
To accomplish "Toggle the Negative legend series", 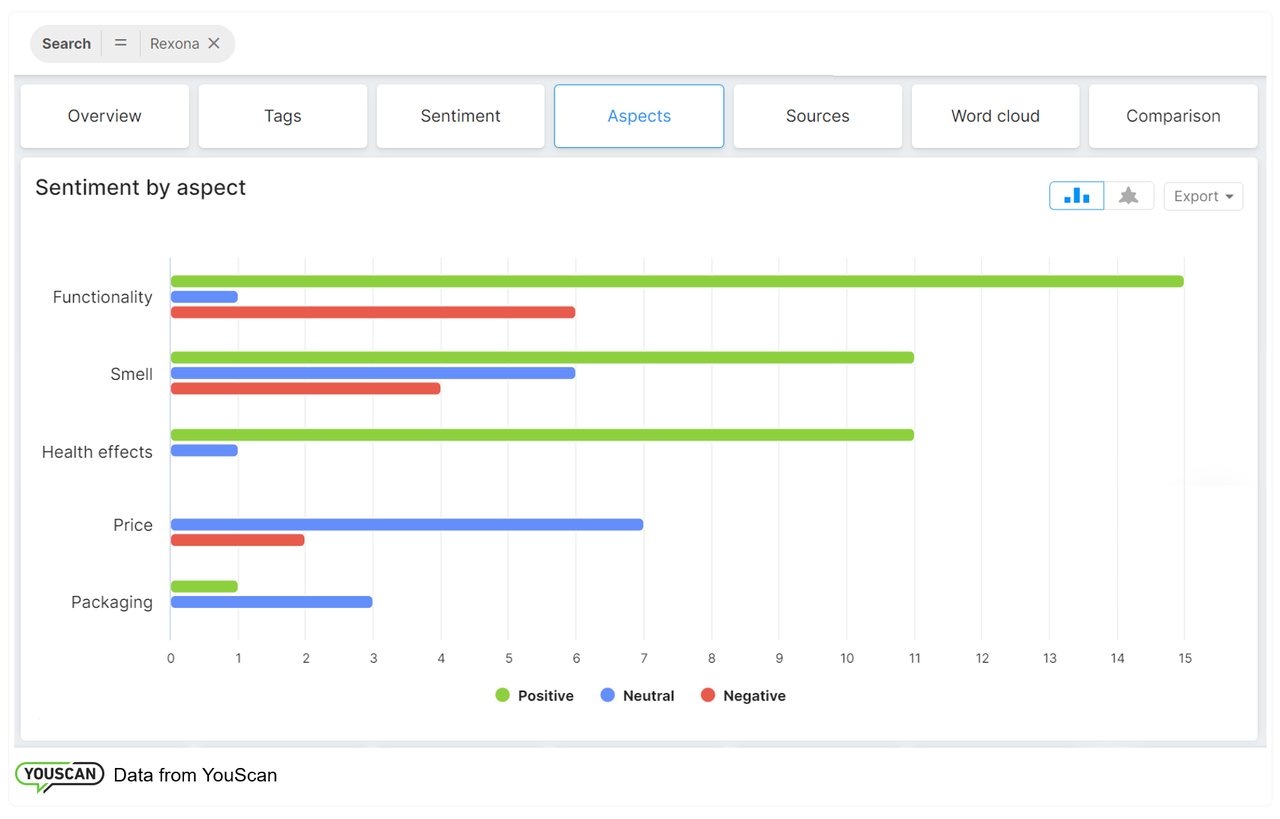I will tap(743, 696).
